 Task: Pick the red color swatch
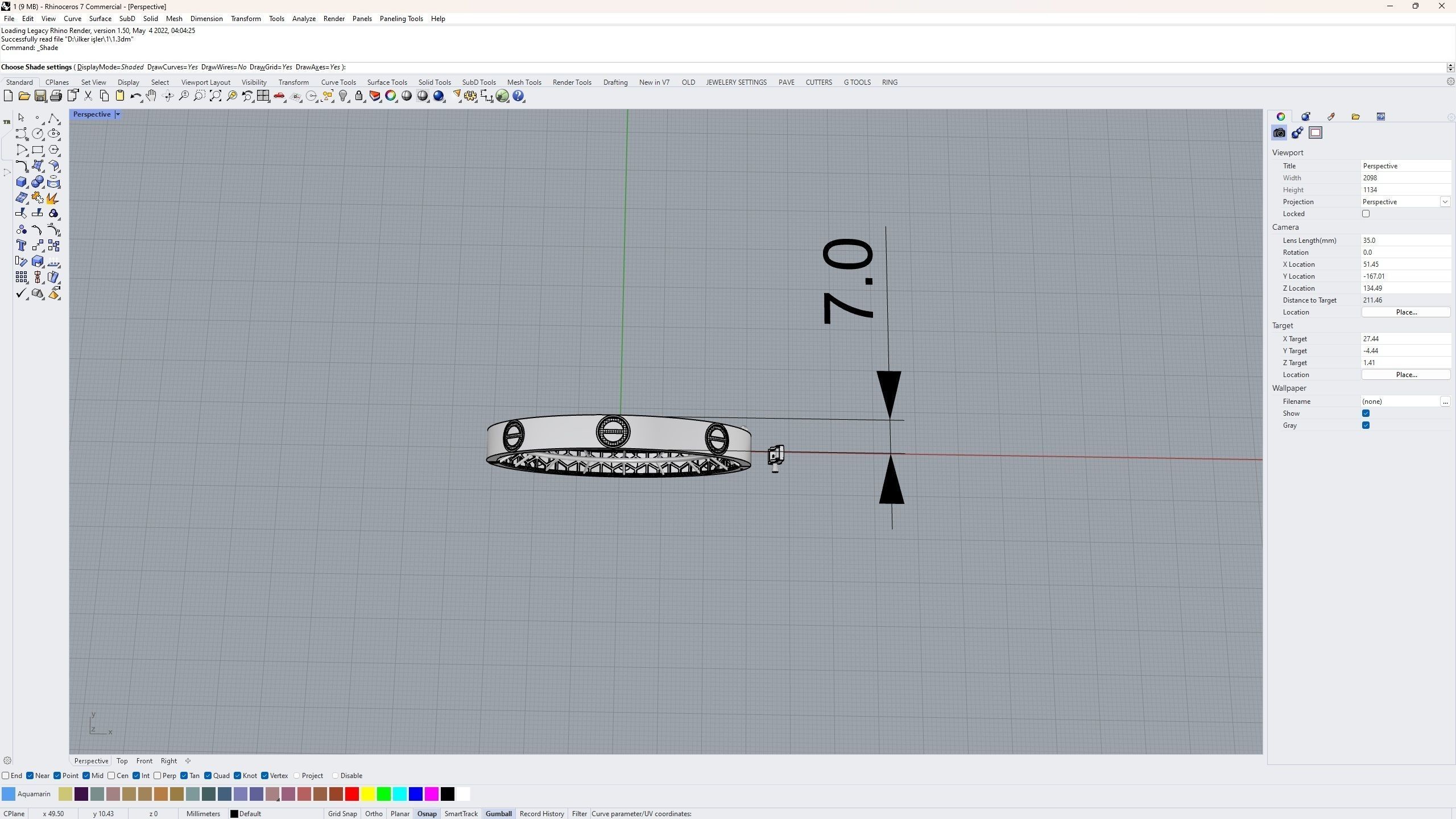pyautogui.click(x=352, y=794)
